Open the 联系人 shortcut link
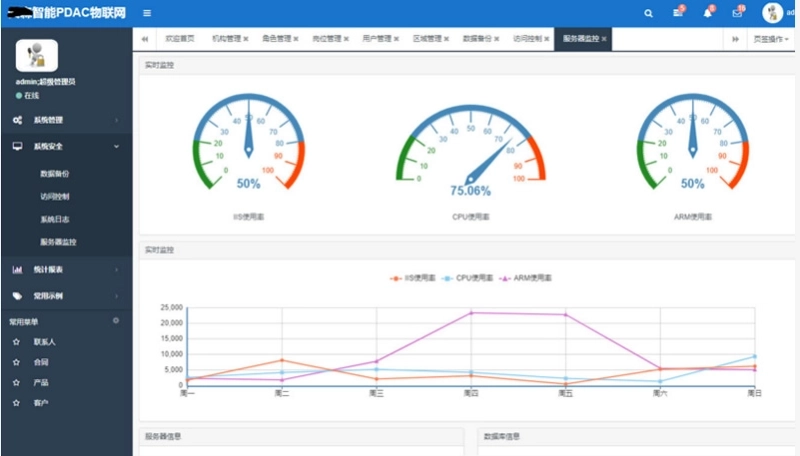This screenshot has width=800, height=456. (44, 342)
